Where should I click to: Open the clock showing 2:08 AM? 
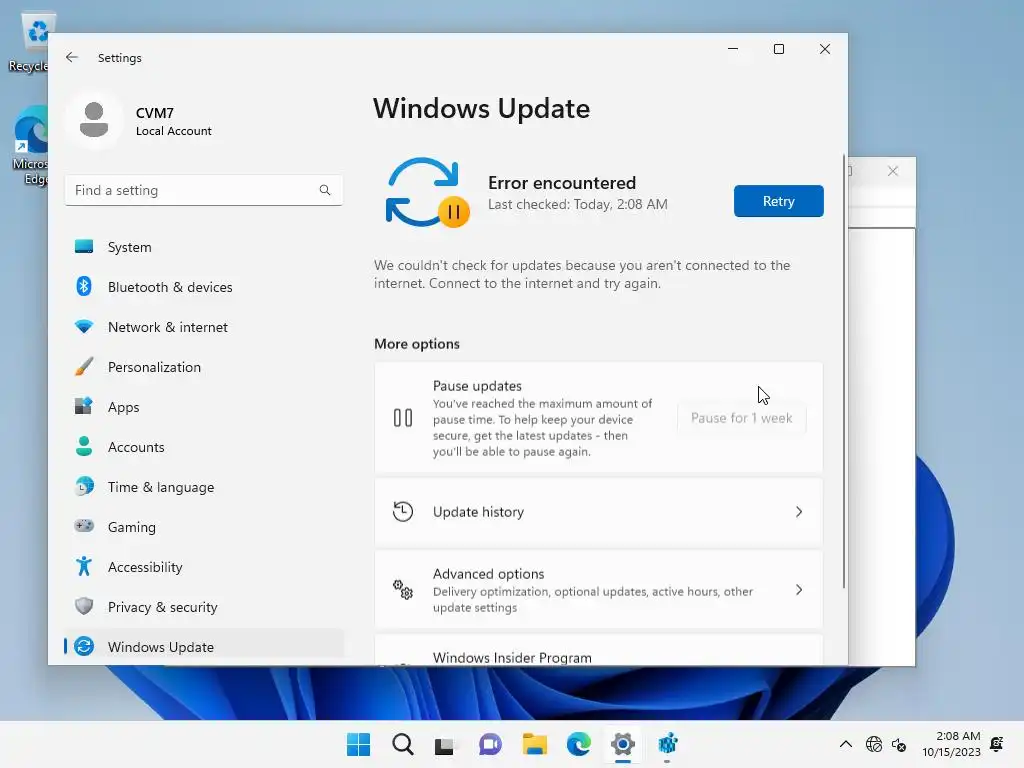[952, 744]
